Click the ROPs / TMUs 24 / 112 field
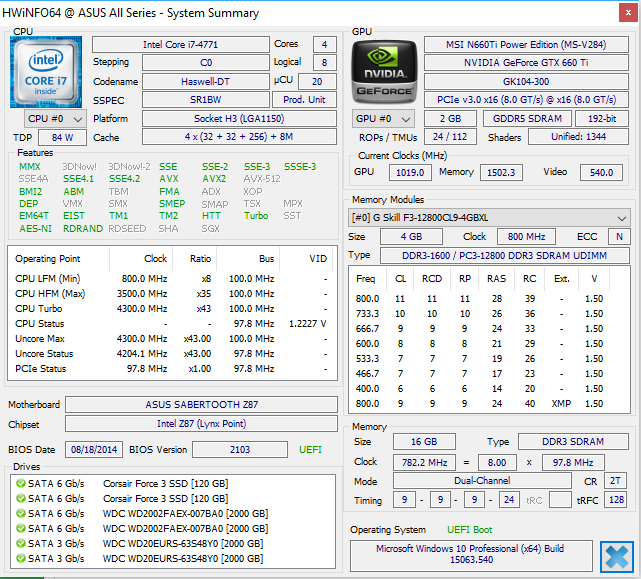 (x=450, y=137)
